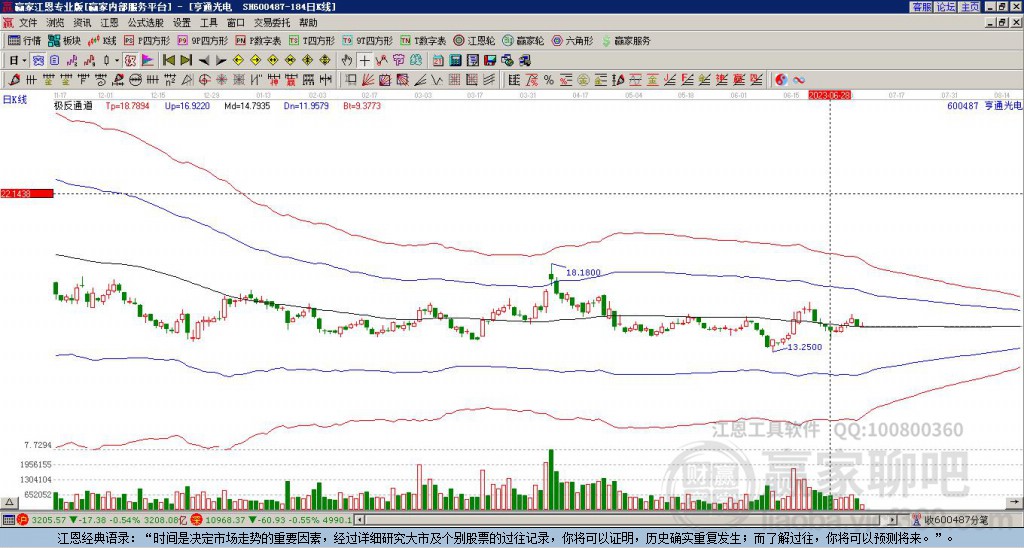Image resolution: width=1024 pixels, height=548 pixels.
Task: Select the percent % tool
Action: point(549,80)
